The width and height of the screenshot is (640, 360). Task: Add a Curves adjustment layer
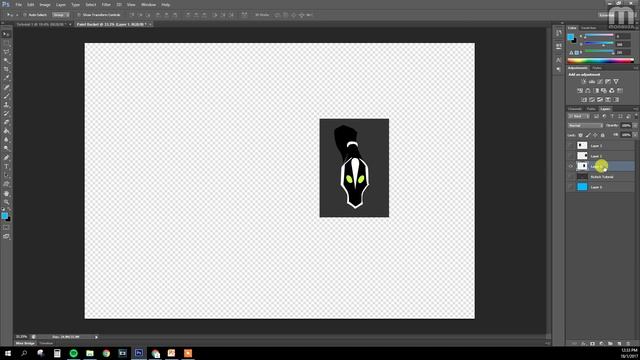600,82
